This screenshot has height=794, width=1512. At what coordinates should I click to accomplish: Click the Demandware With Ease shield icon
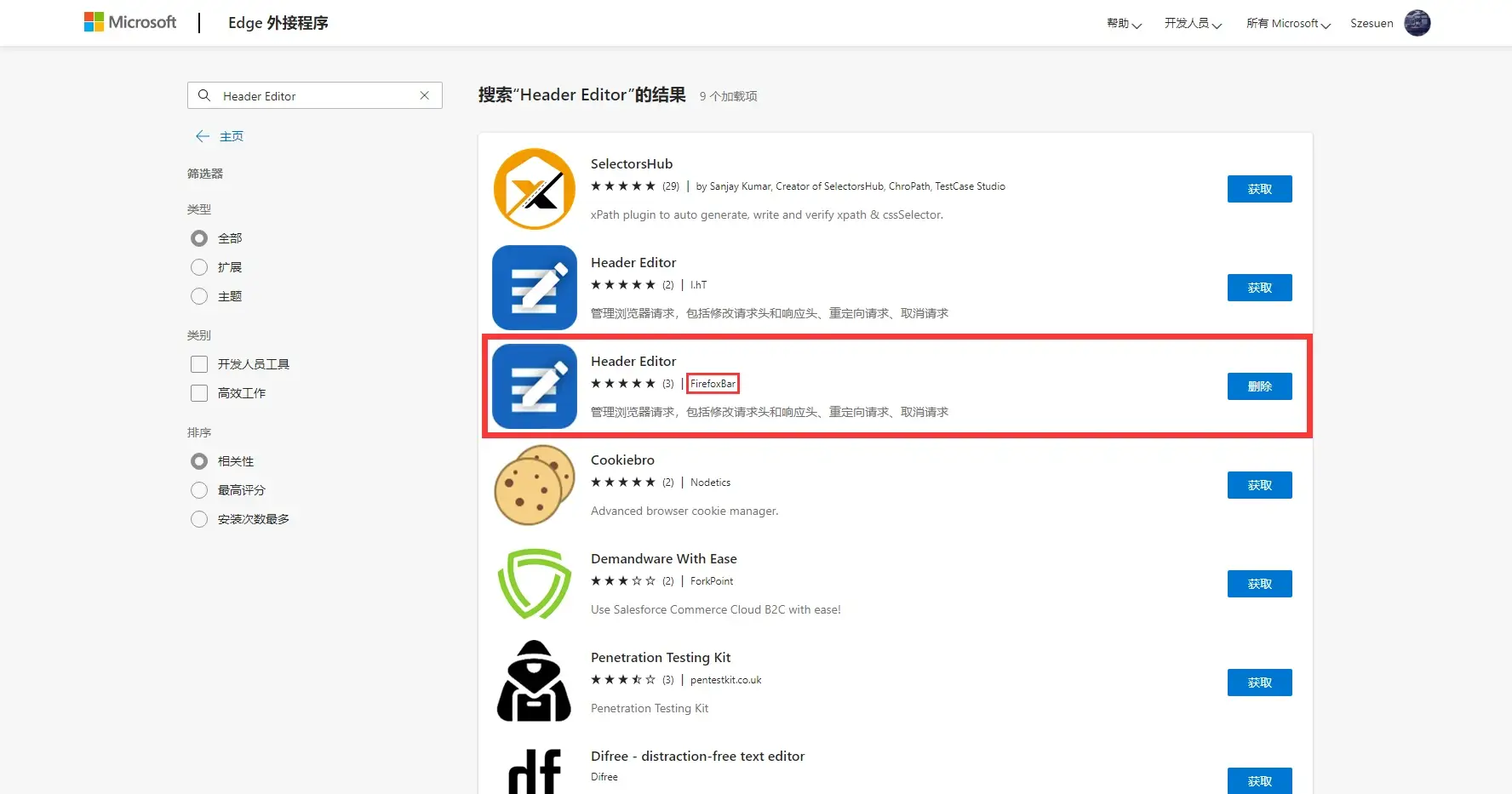[534, 584]
